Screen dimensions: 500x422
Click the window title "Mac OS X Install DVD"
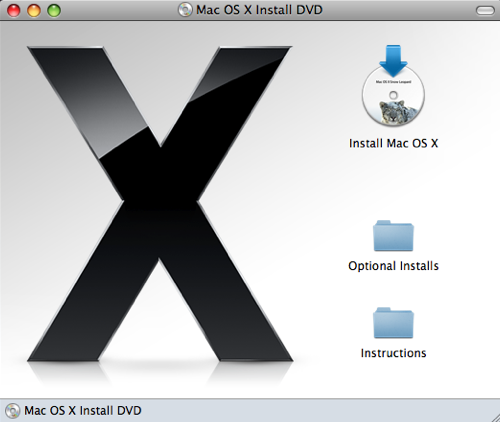[259, 10]
